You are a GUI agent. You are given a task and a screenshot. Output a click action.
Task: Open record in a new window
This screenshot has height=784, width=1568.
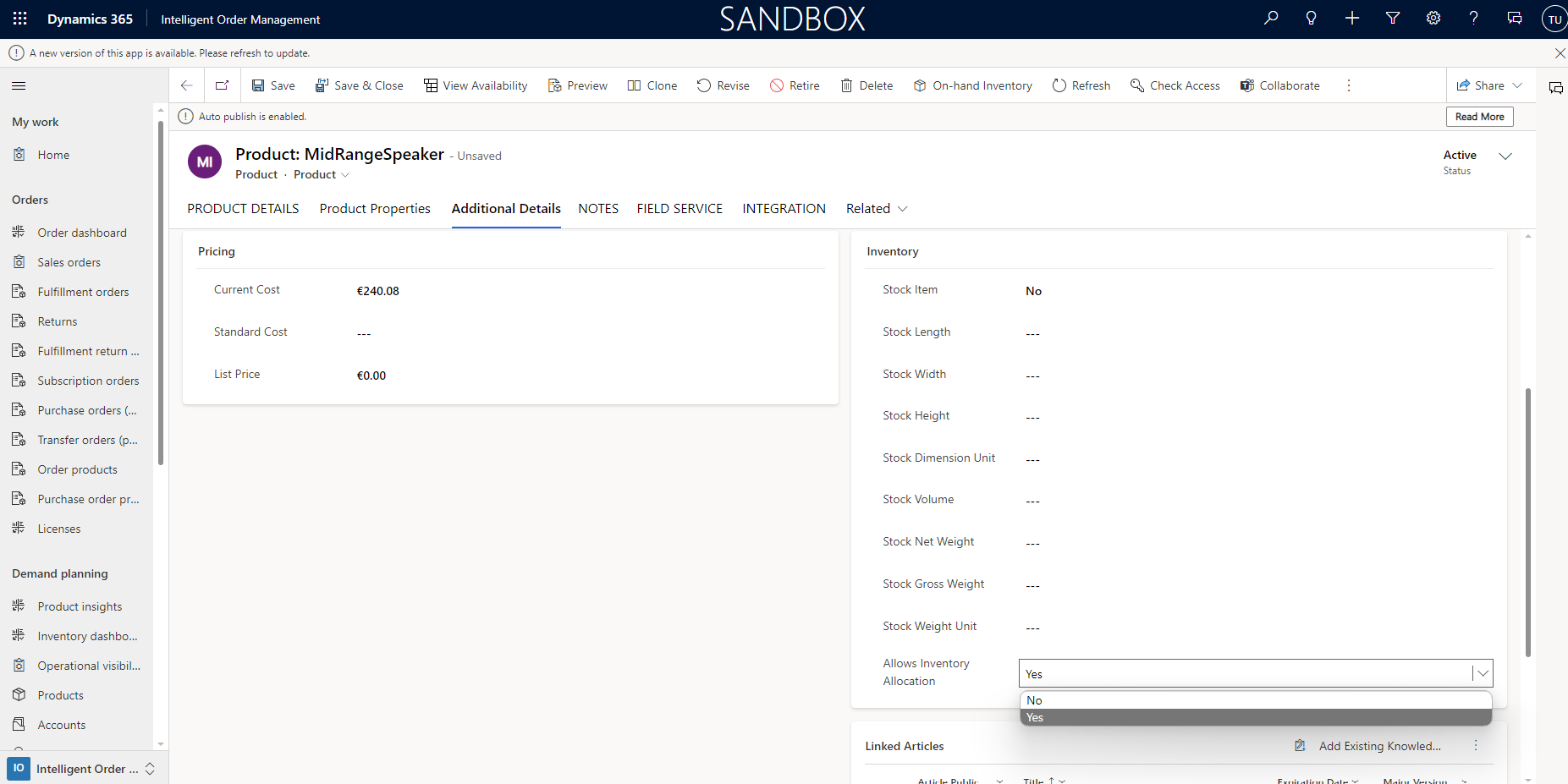(223, 85)
